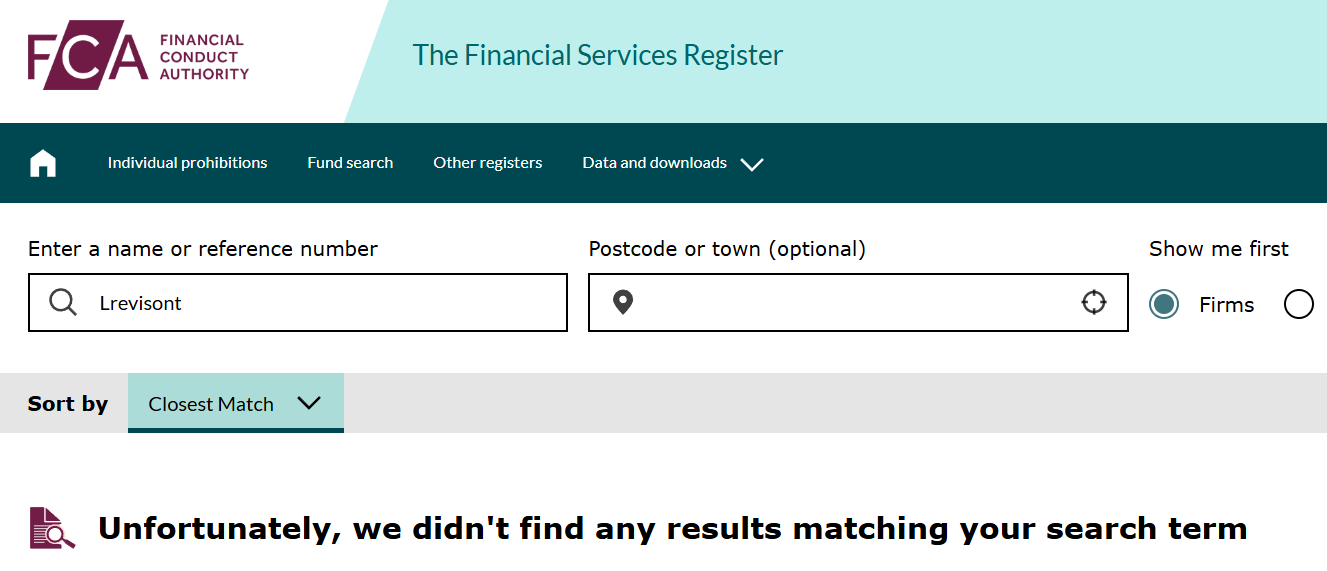The height and width of the screenshot is (571, 1327).
Task: Click the no results found heading text
Action: point(672,528)
